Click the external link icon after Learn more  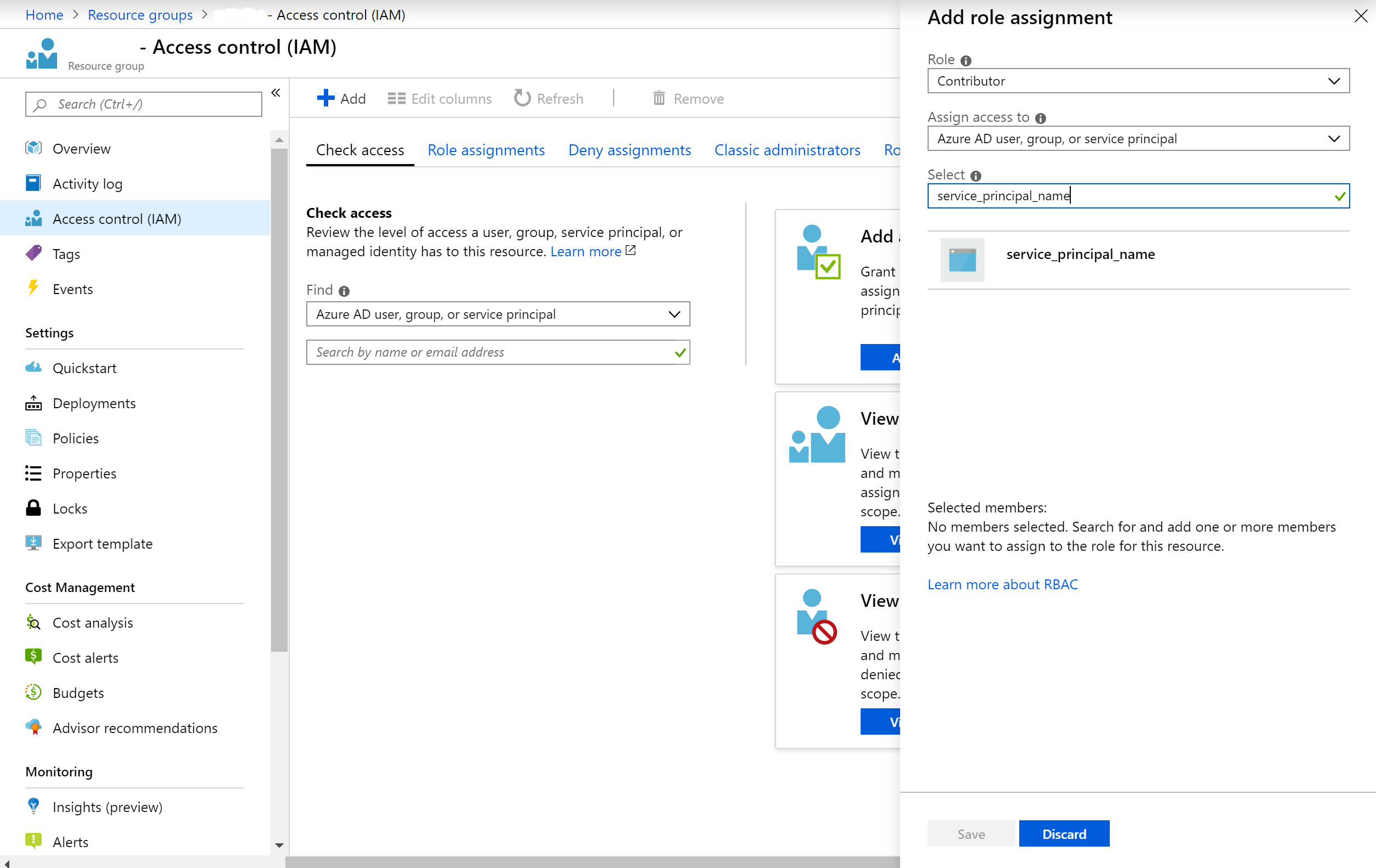631,251
